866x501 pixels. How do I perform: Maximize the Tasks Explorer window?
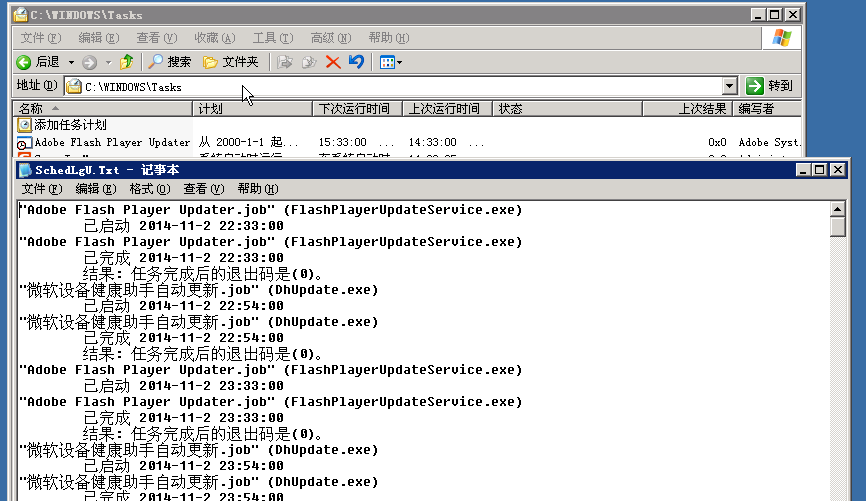click(774, 15)
